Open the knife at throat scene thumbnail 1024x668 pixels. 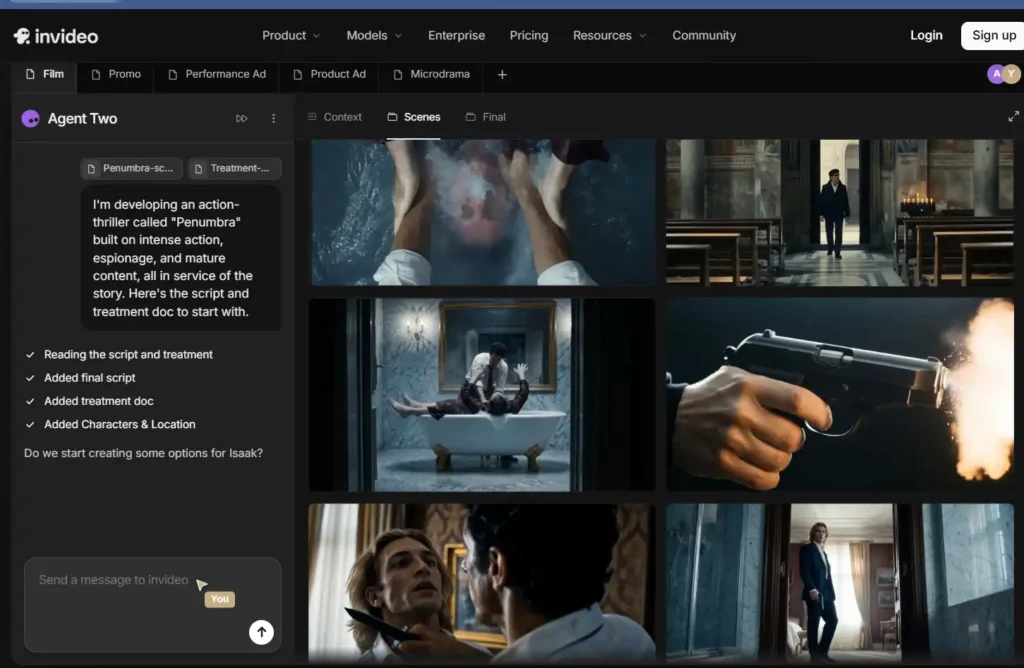point(482,582)
